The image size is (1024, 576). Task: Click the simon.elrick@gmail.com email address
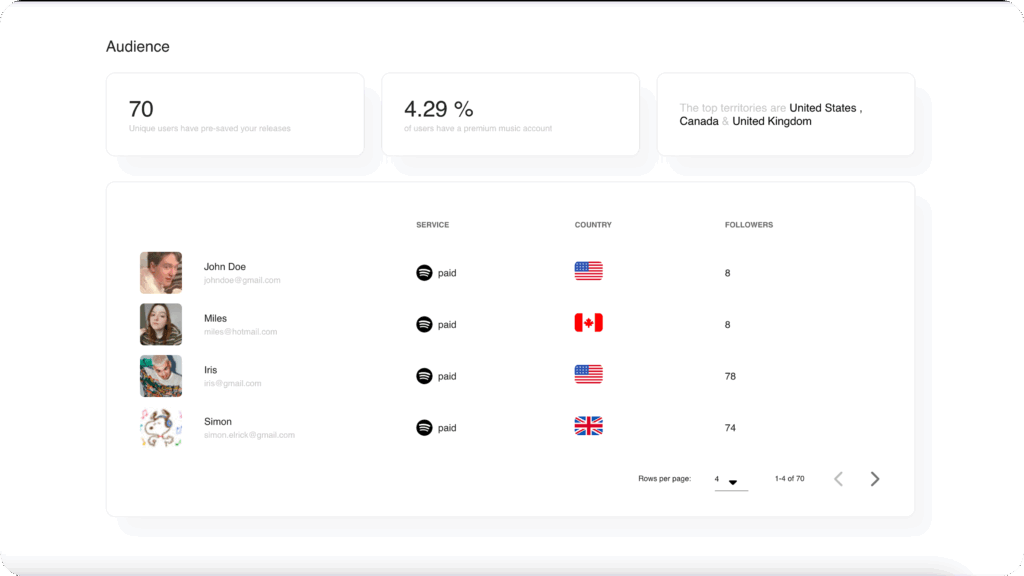pos(249,436)
